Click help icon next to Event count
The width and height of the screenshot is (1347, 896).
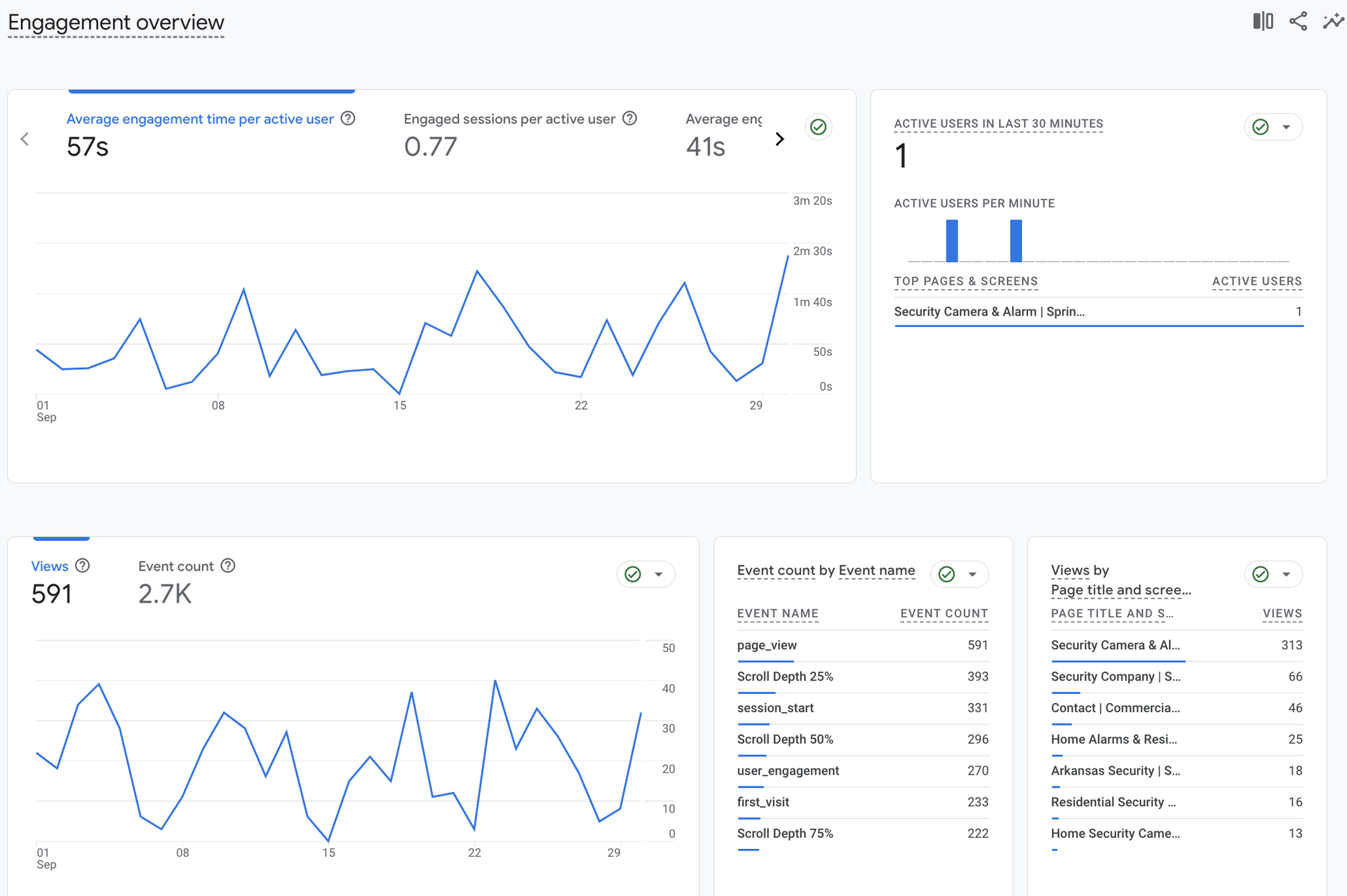228,566
